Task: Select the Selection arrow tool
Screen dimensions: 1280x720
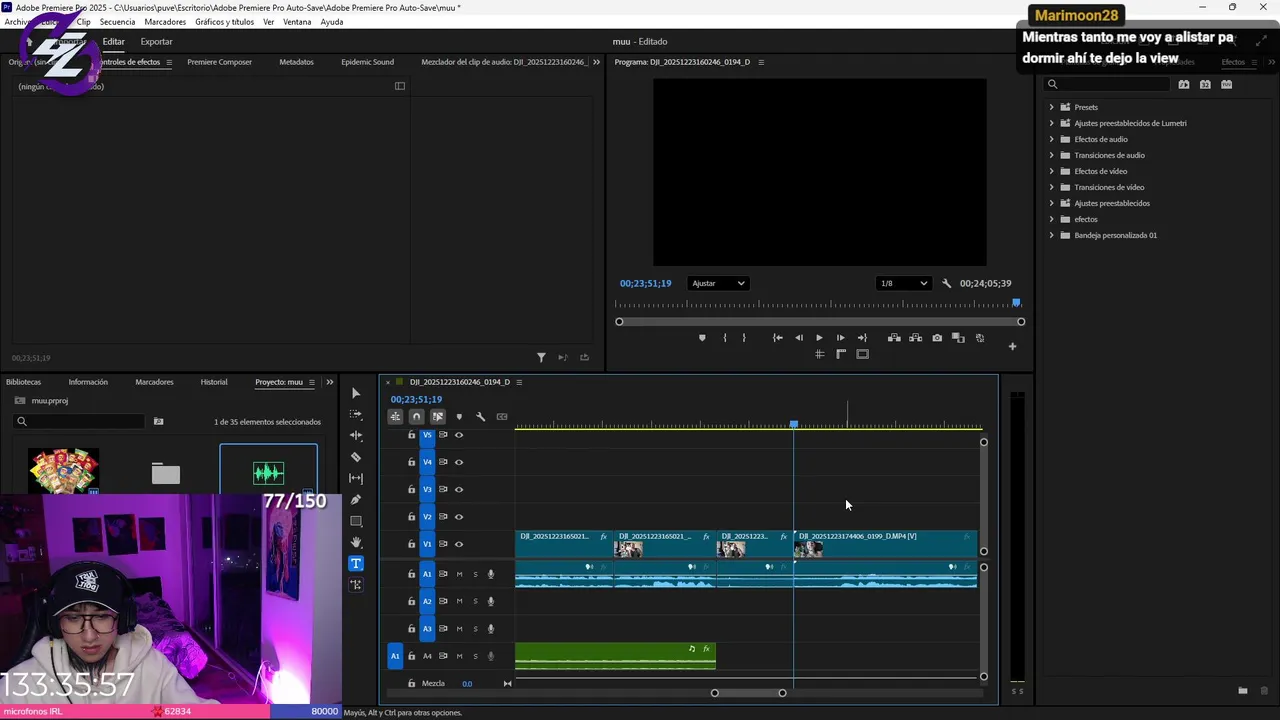Action: [x=356, y=393]
